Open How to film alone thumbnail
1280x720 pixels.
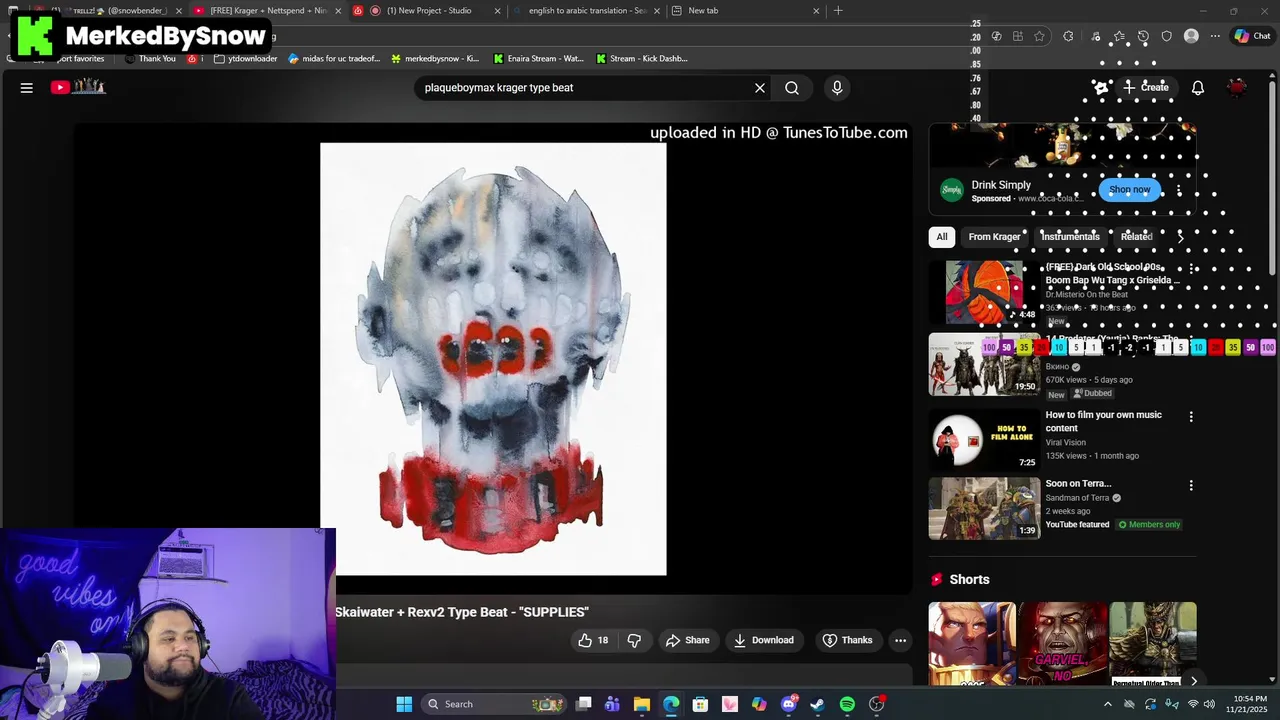click(x=984, y=440)
